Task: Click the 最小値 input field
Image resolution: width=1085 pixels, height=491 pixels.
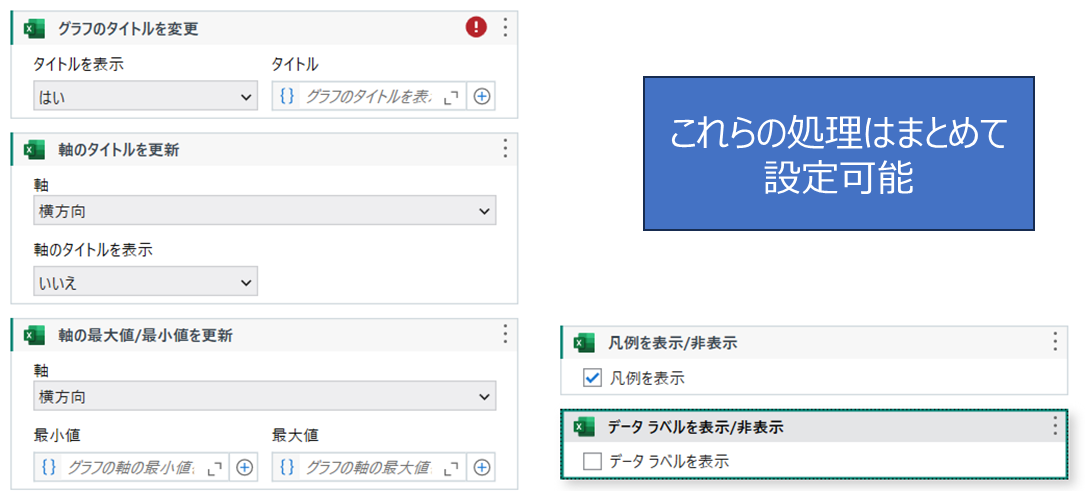Action: (x=131, y=467)
